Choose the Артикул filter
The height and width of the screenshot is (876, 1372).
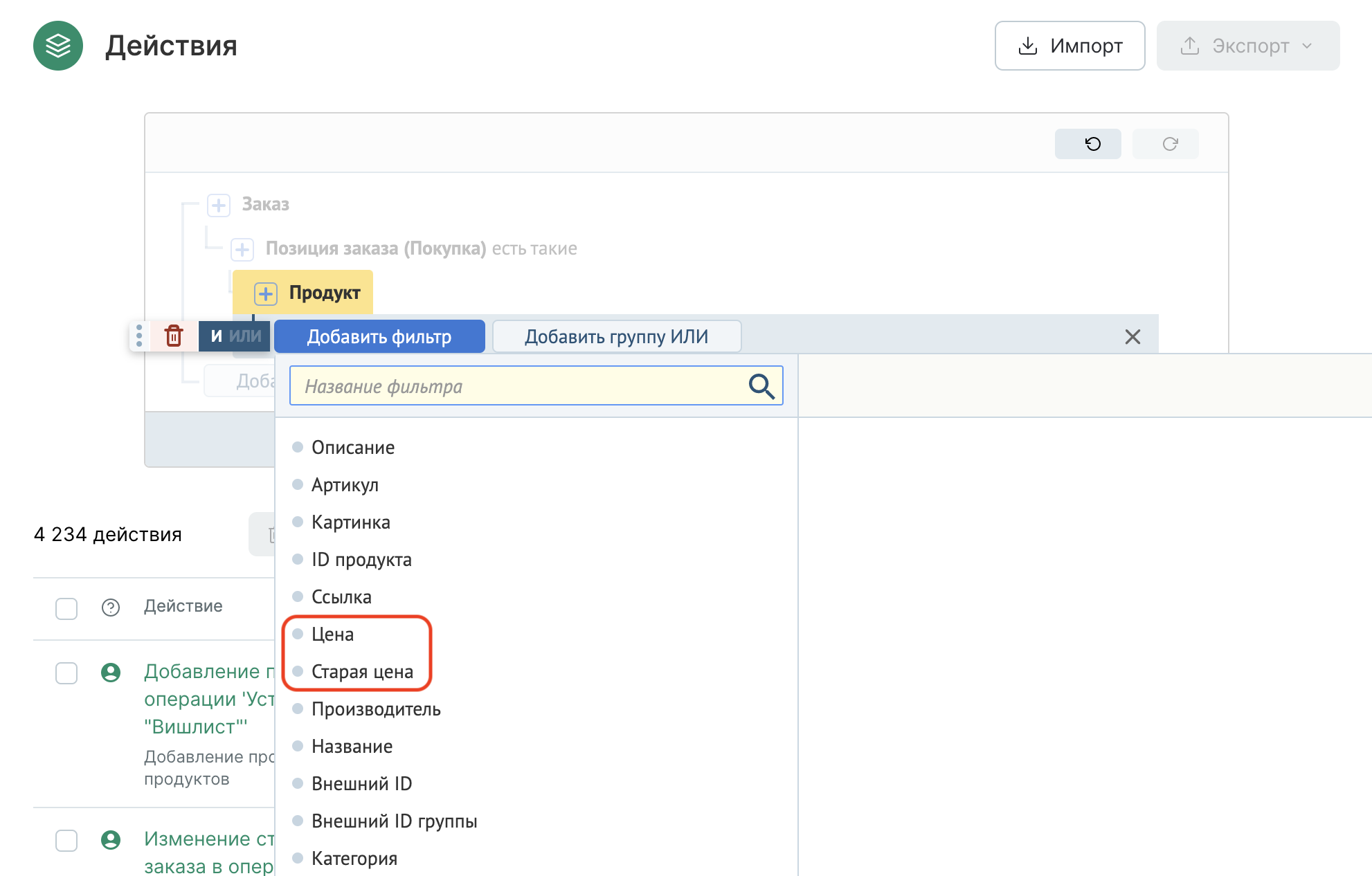pos(345,485)
